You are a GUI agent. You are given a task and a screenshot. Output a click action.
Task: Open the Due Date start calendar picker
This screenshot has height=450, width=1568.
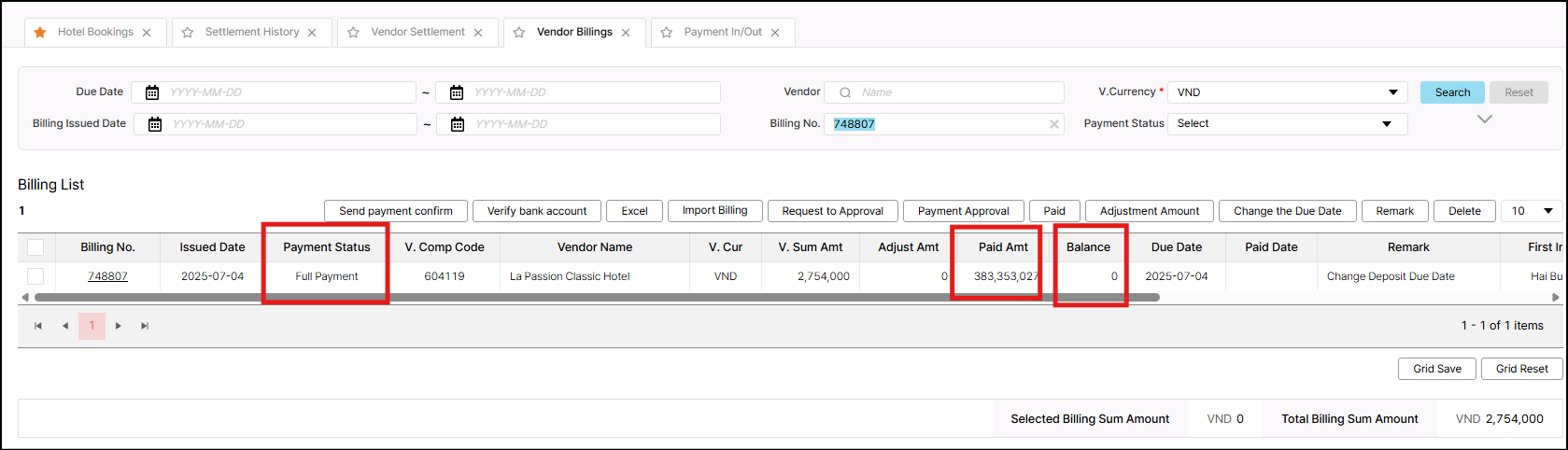(152, 92)
